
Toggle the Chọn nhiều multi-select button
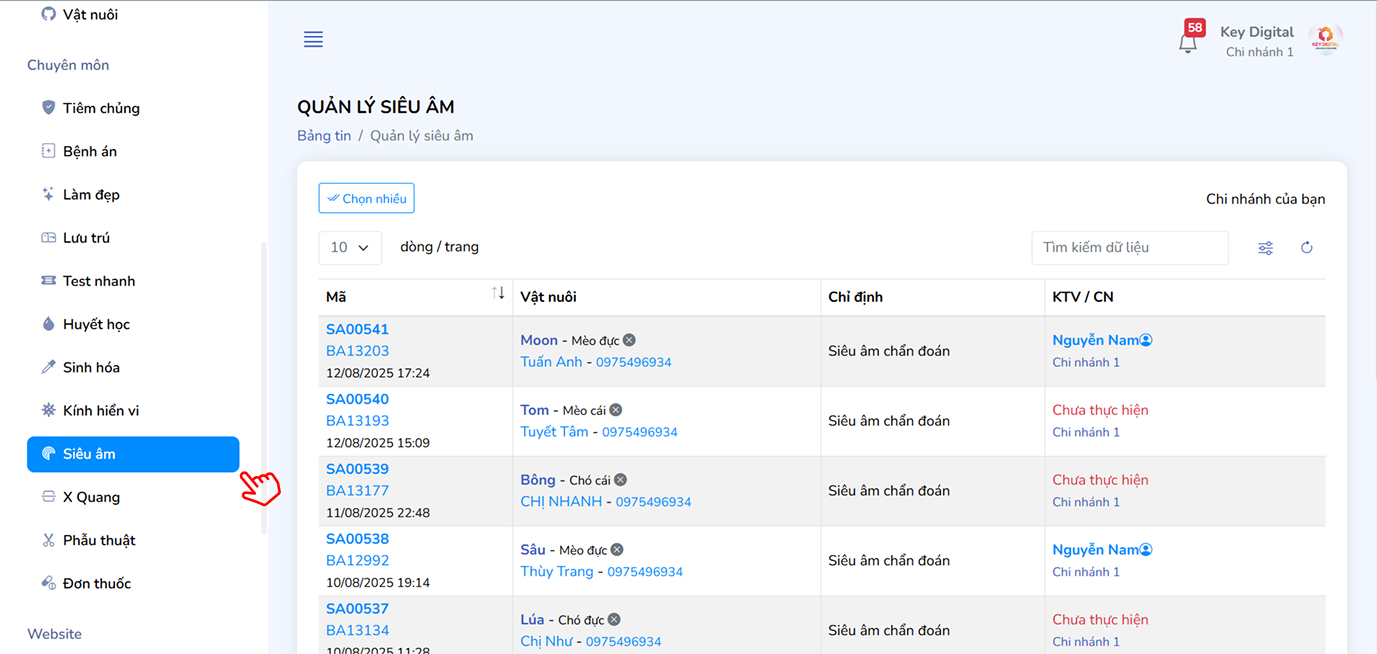click(x=366, y=198)
